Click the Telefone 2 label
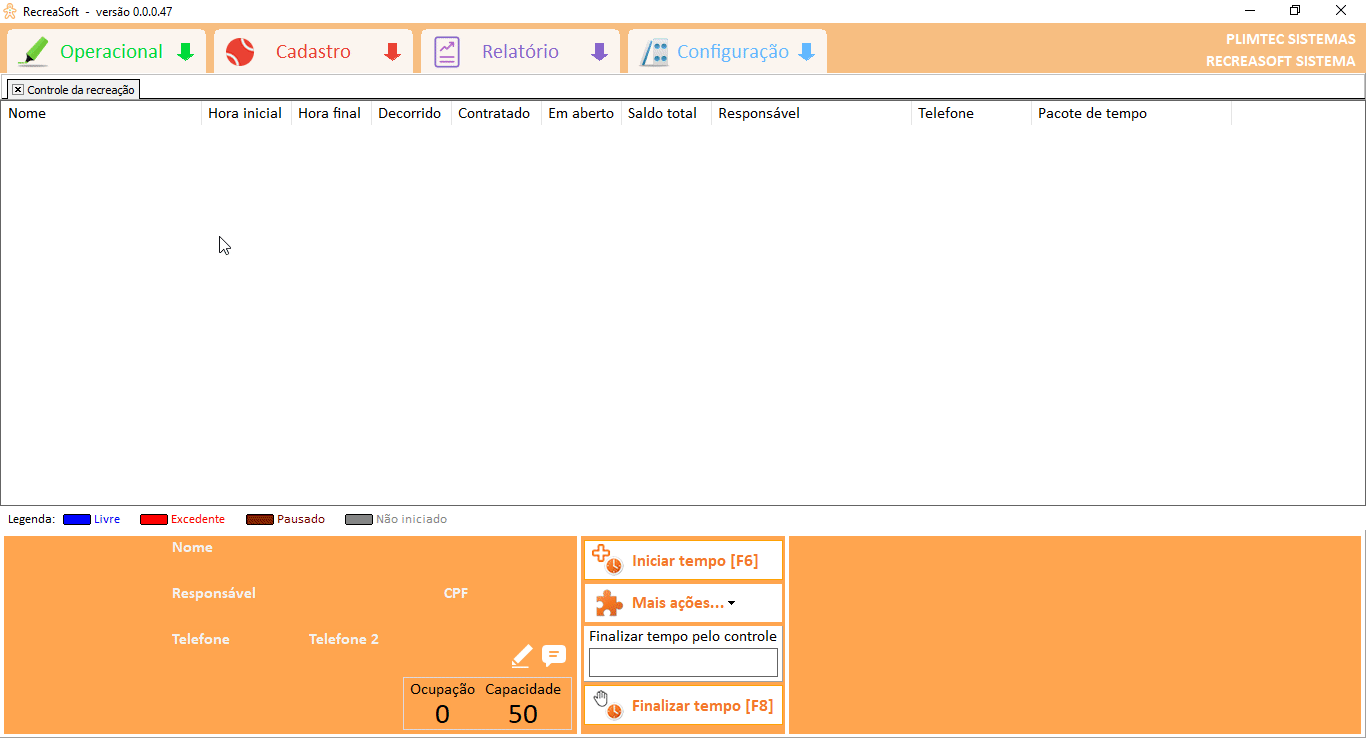Image resolution: width=1366 pixels, height=738 pixels. click(x=344, y=639)
